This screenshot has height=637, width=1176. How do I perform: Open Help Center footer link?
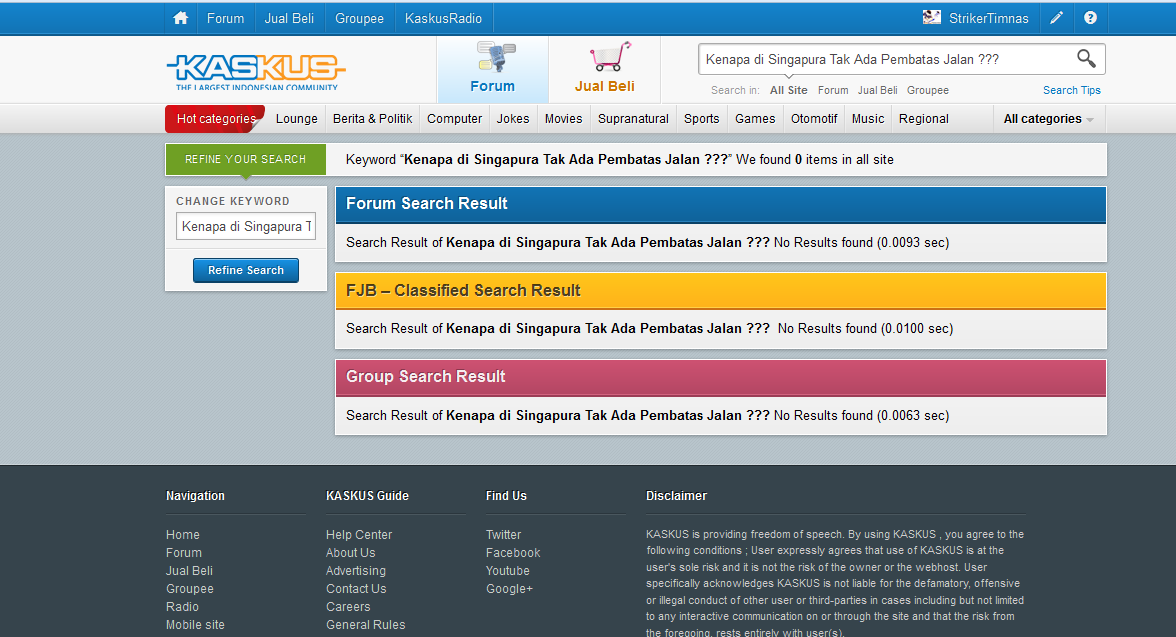click(359, 534)
